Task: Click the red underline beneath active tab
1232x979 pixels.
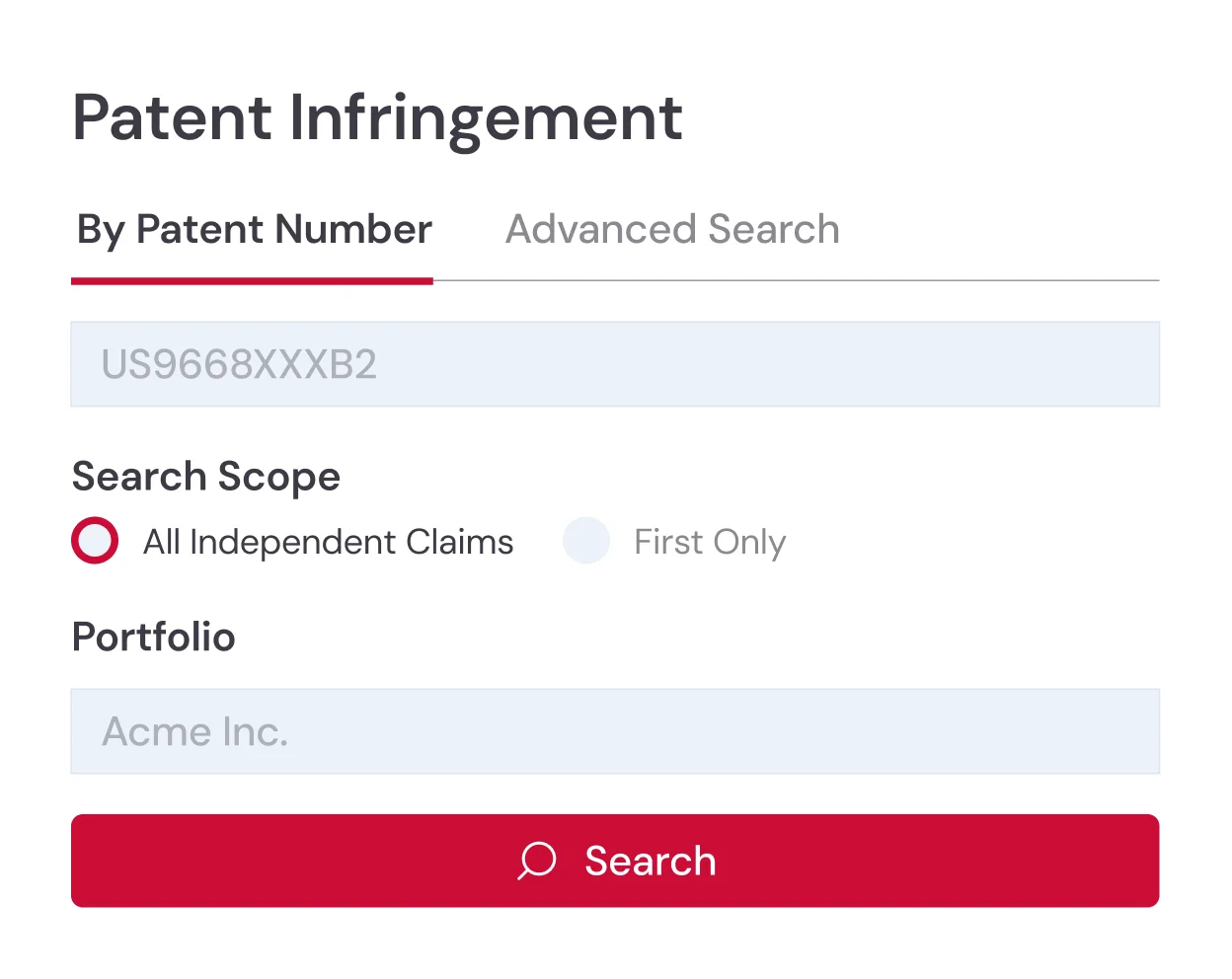Action: point(252,281)
